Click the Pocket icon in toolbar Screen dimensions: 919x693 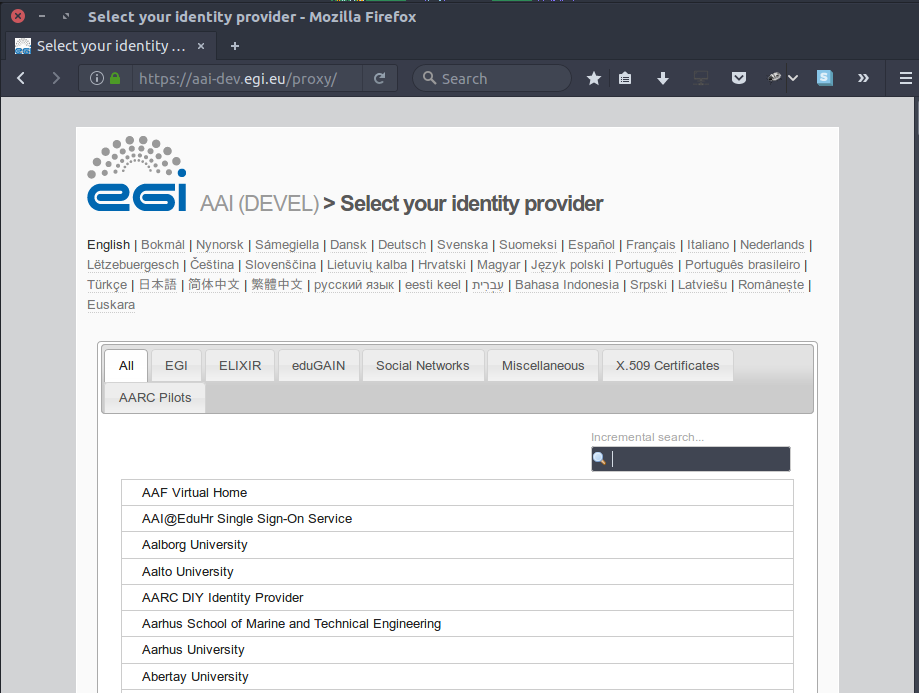pyautogui.click(x=738, y=78)
